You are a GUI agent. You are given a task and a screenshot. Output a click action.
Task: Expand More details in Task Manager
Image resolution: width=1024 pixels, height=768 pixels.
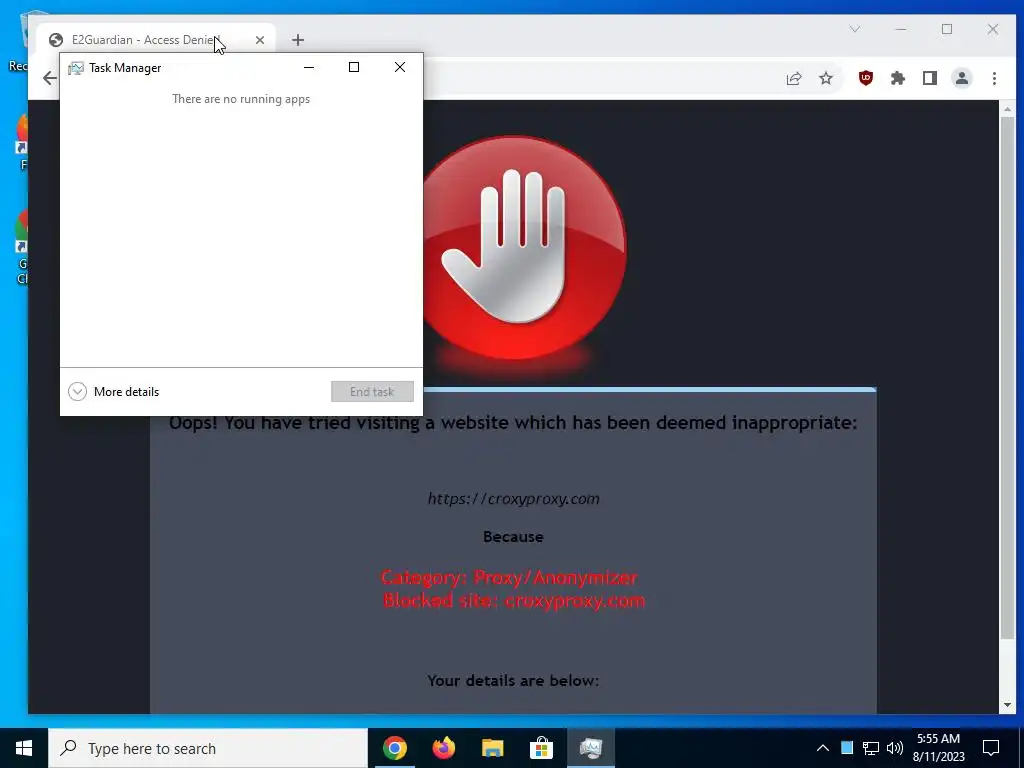click(114, 392)
